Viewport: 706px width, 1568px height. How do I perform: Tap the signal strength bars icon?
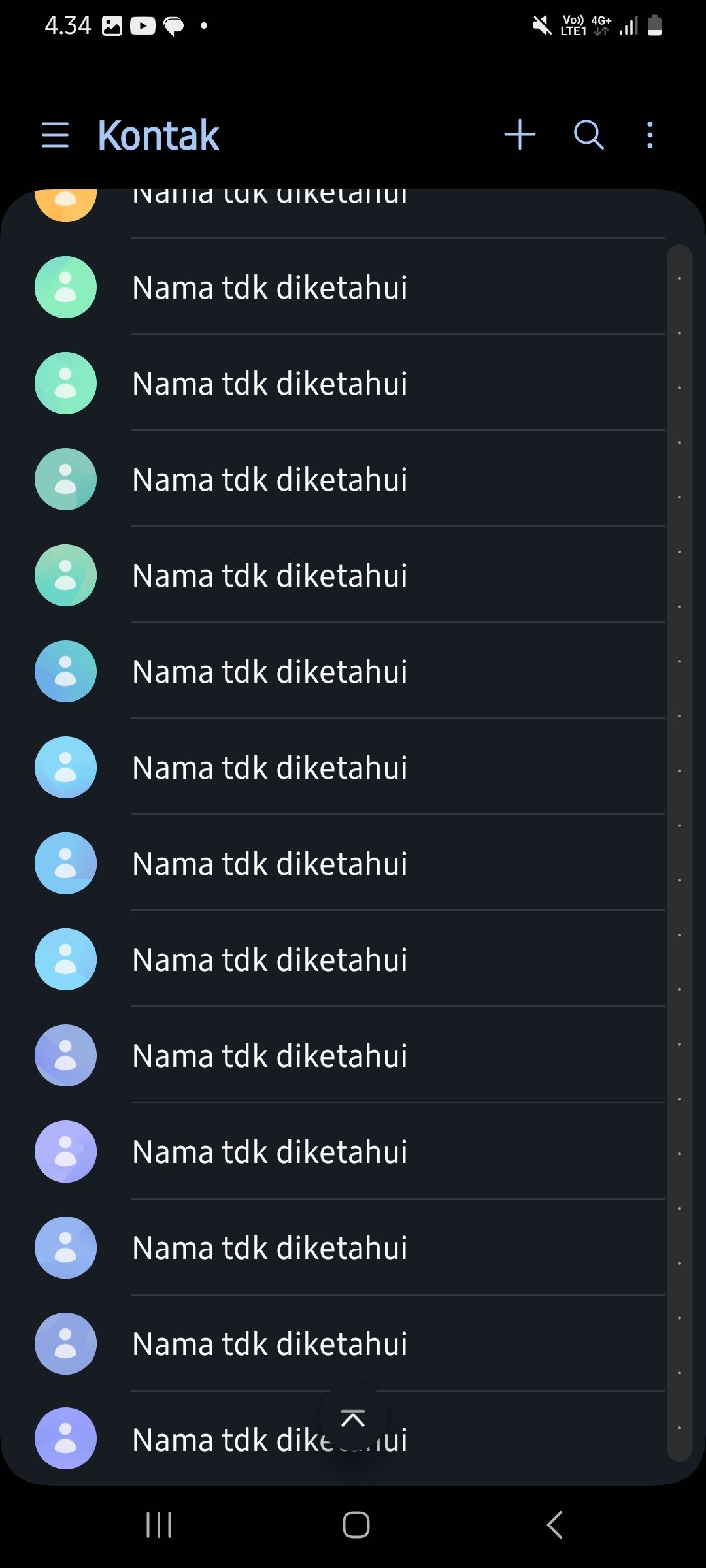(x=628, y=27)
